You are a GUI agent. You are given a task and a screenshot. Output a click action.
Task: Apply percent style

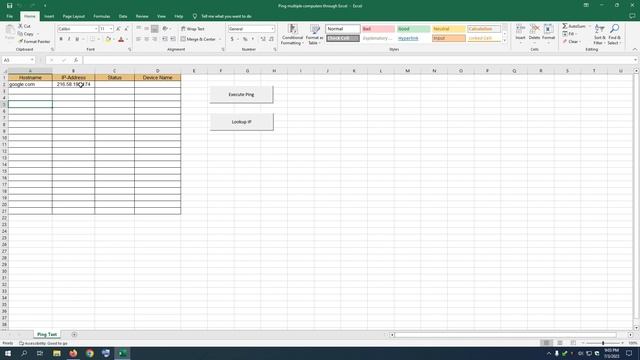point(245,39)
